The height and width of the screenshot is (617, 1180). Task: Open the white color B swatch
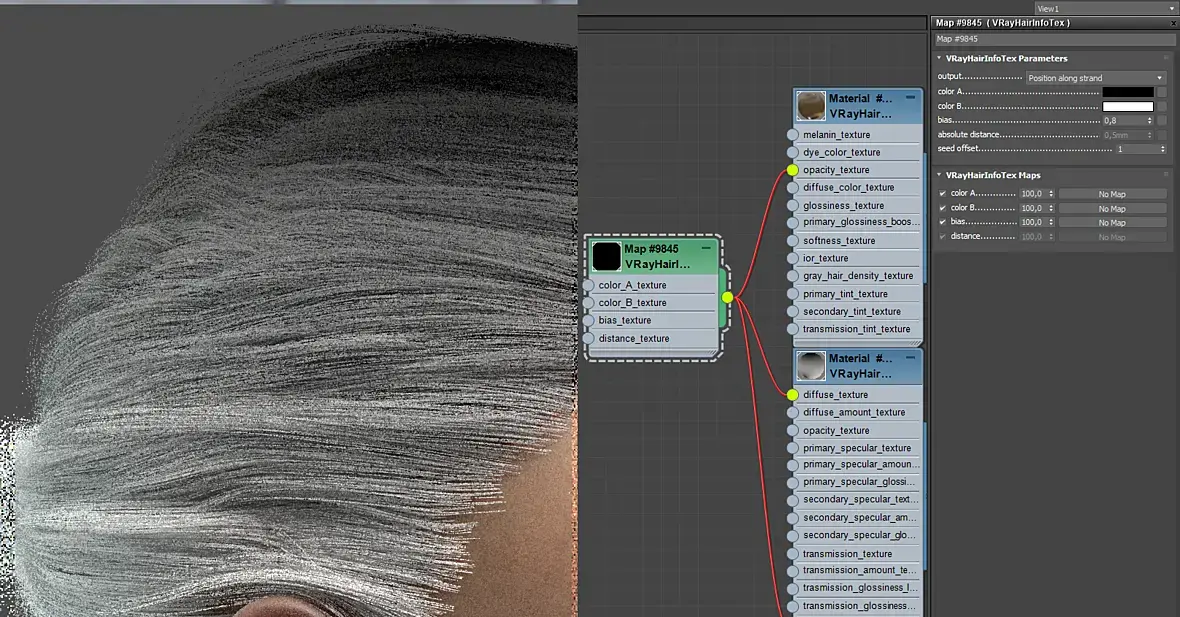(1127, 106)
